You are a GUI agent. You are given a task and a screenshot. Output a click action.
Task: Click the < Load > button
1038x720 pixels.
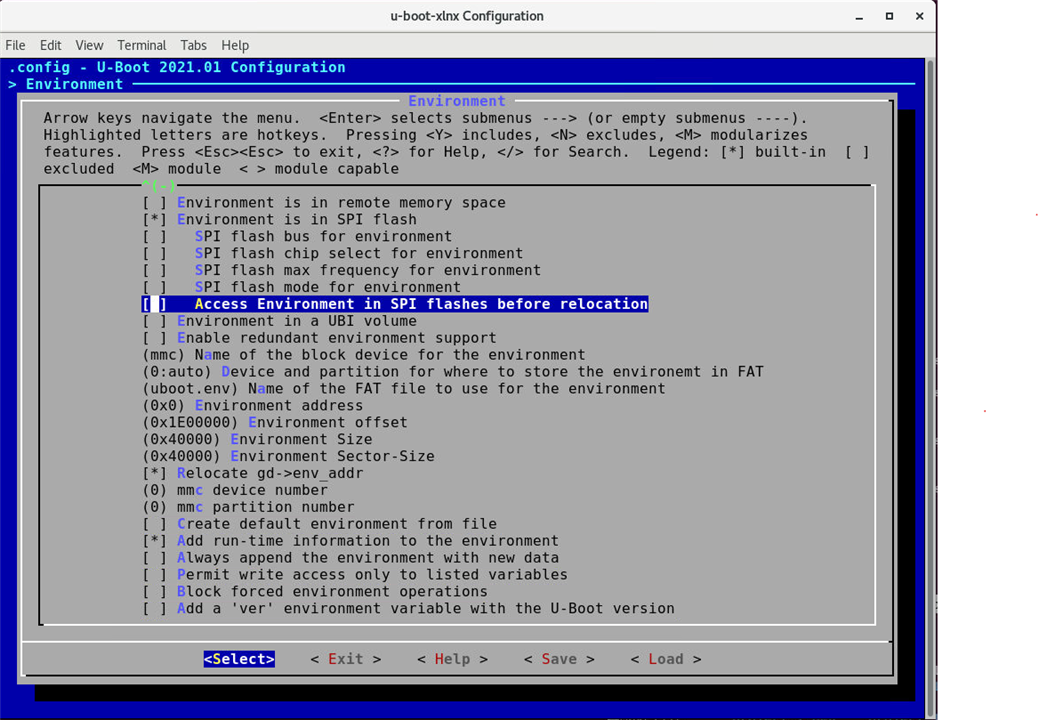(x=665, y=659)
